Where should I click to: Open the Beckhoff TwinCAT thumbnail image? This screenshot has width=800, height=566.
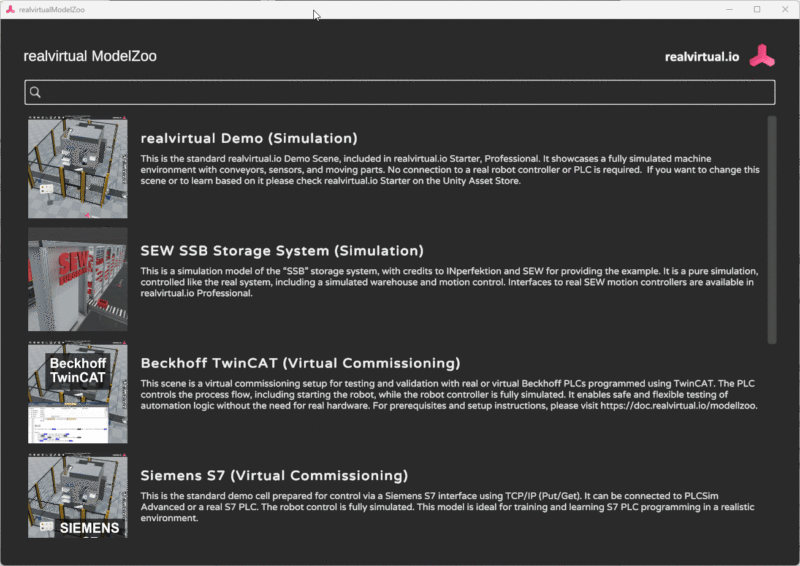click(x=78, y=392)
